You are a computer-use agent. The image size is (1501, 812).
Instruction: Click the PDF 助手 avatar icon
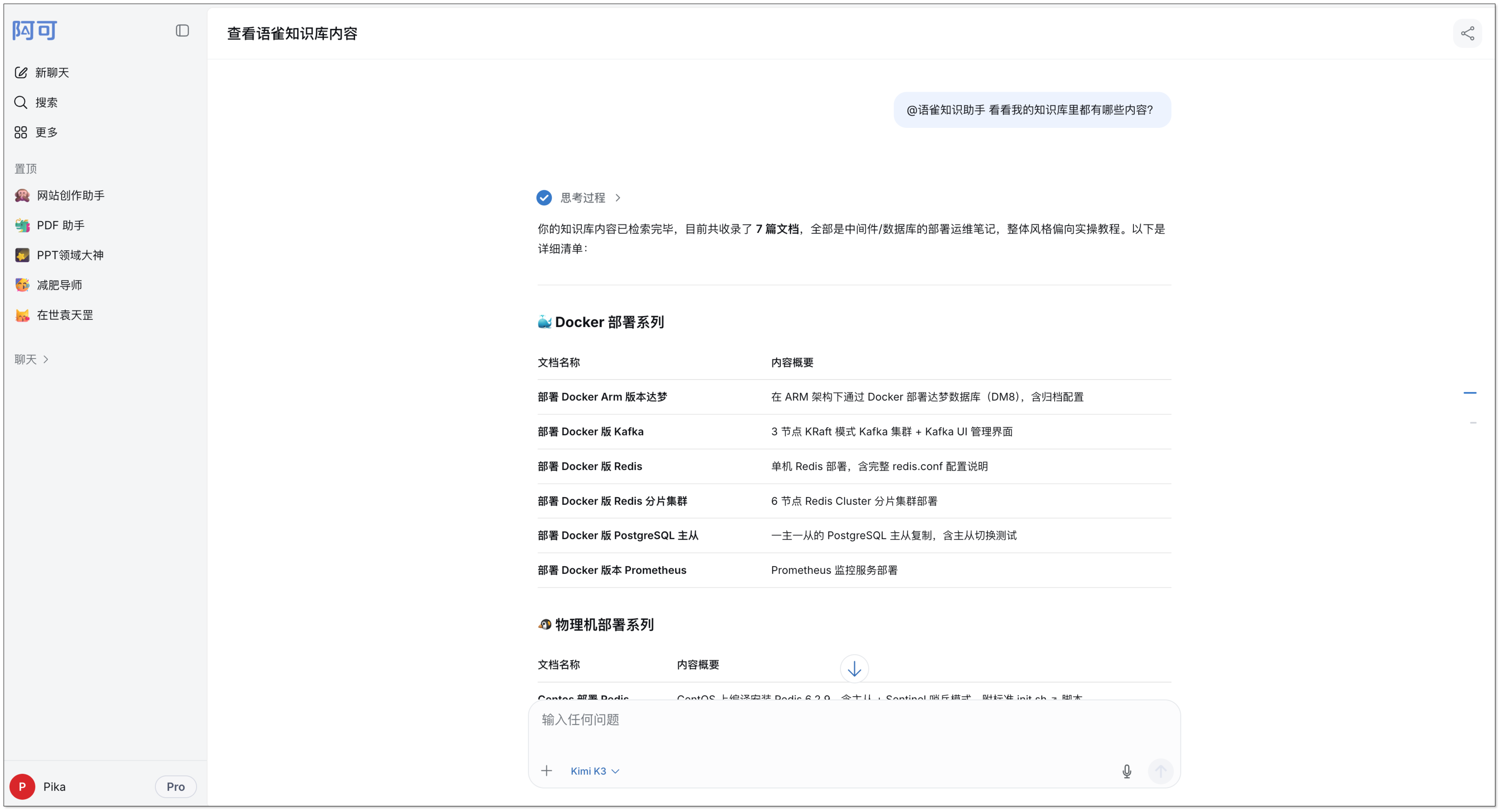[22, 225]
